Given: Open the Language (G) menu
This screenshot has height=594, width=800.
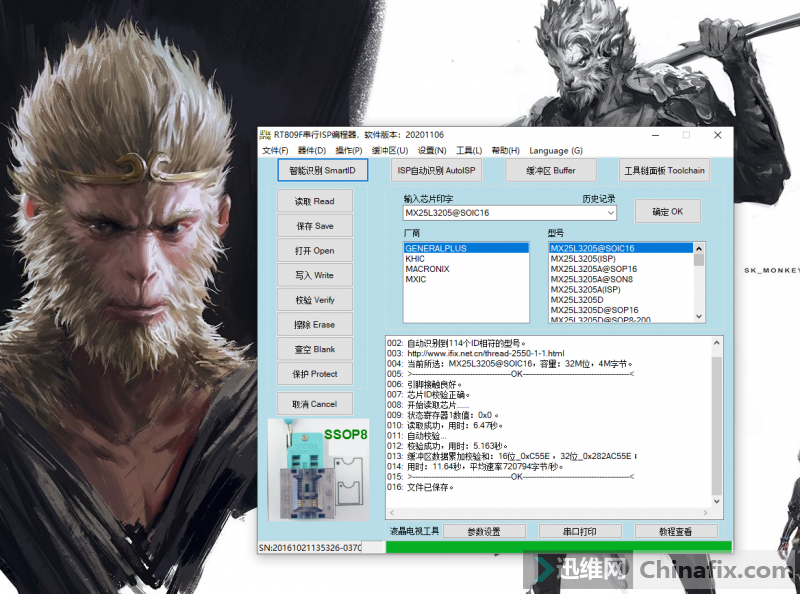Looking at the screenshot, I should (x=556, y=151).
